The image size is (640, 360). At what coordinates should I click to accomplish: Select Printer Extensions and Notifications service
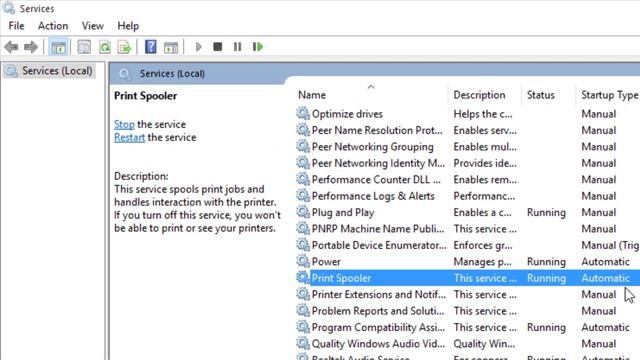(x=379, y=294)
